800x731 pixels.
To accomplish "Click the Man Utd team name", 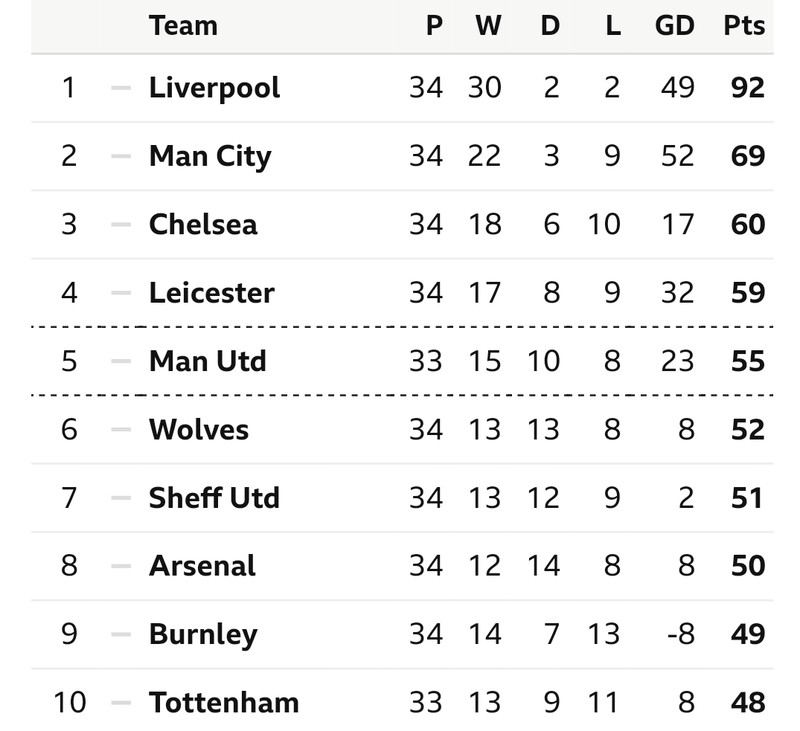I will tap(208, 361).
